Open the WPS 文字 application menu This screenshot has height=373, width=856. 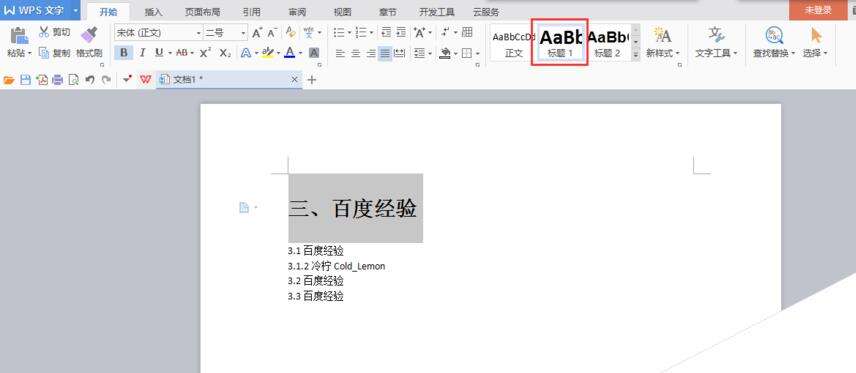coord(40,10)
